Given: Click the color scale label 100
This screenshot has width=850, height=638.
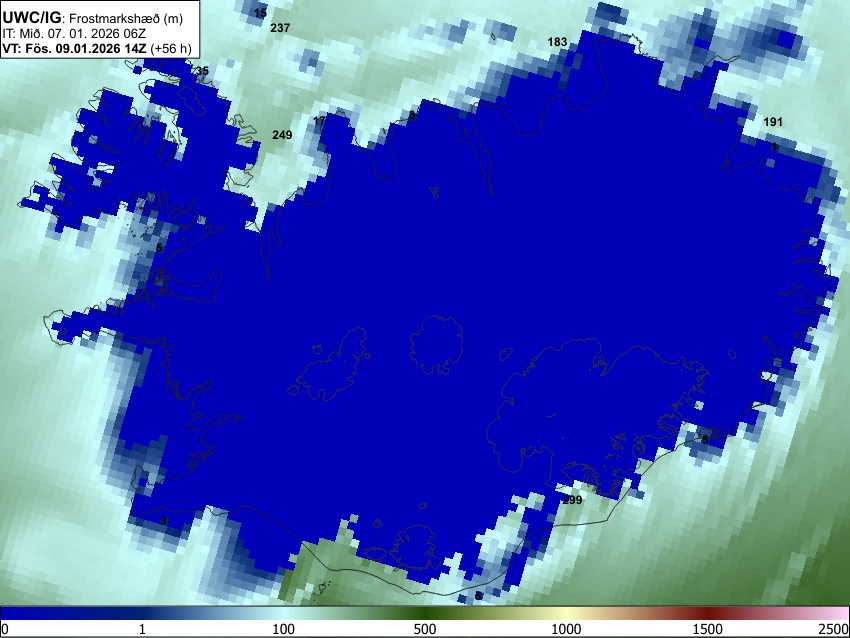Looking at the screenshot, I should coord(283,629).
